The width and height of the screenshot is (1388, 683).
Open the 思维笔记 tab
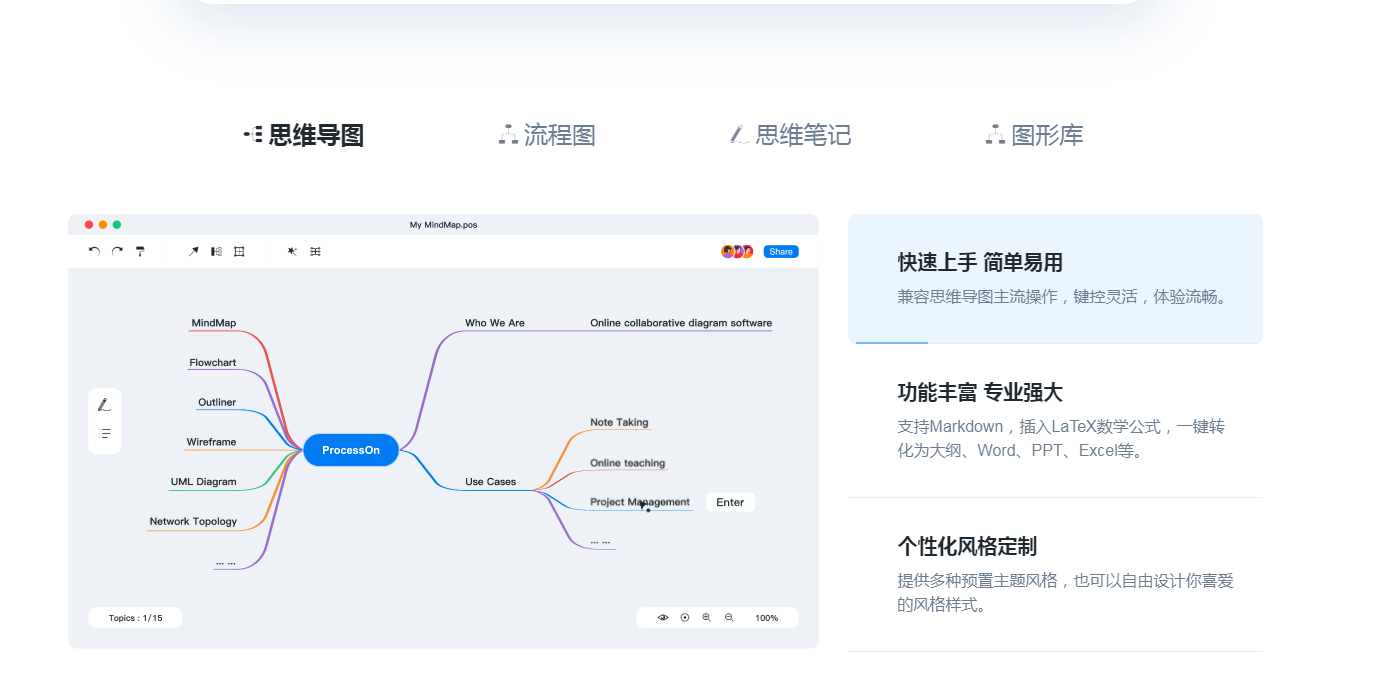(791, 135)
